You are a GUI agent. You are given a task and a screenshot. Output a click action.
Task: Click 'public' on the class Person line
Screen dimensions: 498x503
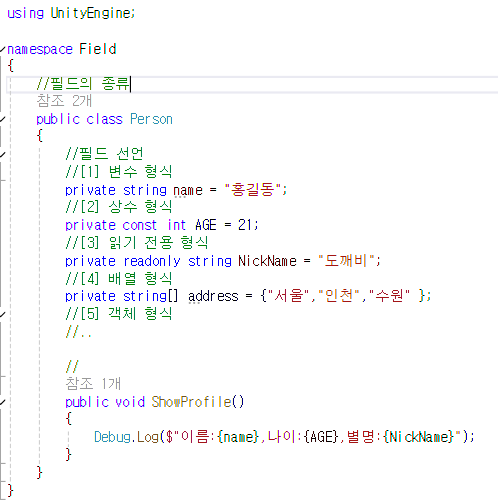(58, 119)
